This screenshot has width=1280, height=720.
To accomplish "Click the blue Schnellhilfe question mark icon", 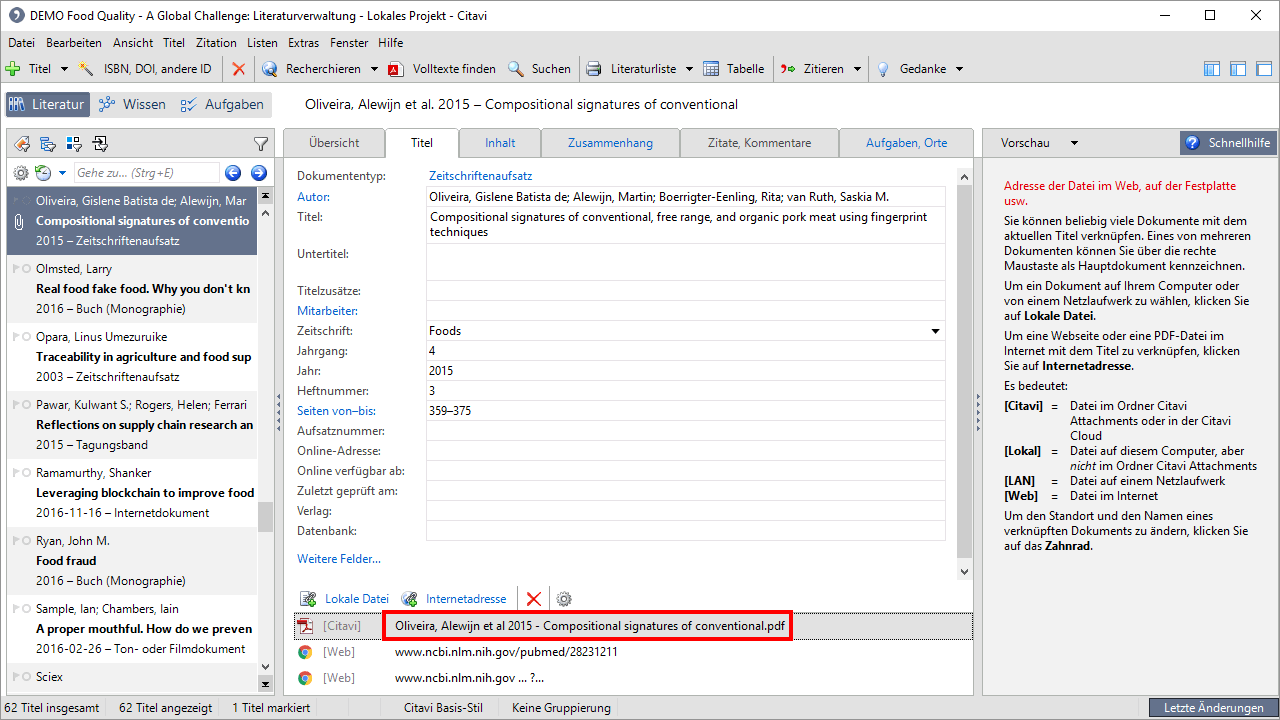I will pyautogui.click(x=1192, y=143).
